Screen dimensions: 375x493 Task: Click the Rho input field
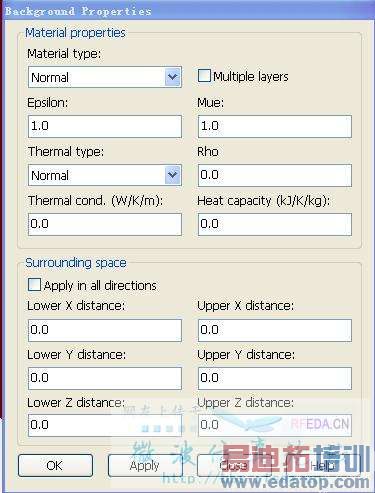click(x=275, y=175)
